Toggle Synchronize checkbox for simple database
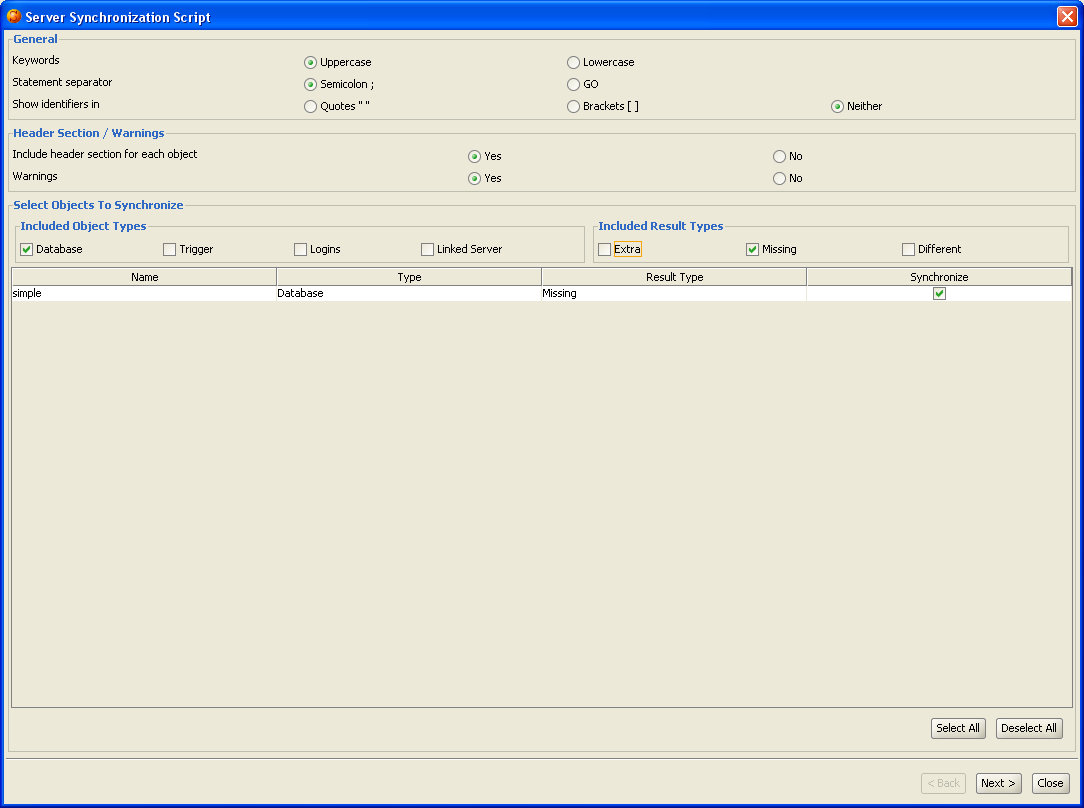The height and width of the screenshot is (808, 1084). 939,294
